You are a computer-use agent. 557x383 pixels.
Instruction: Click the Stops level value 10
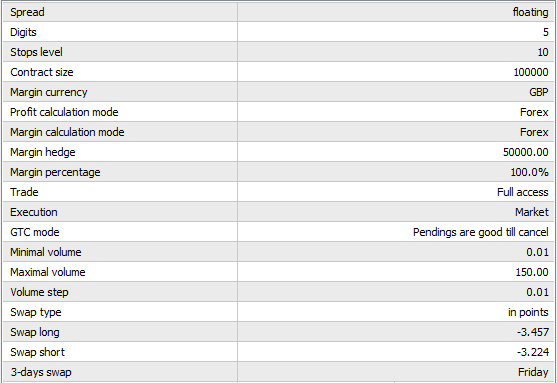[x=543, y=52]
